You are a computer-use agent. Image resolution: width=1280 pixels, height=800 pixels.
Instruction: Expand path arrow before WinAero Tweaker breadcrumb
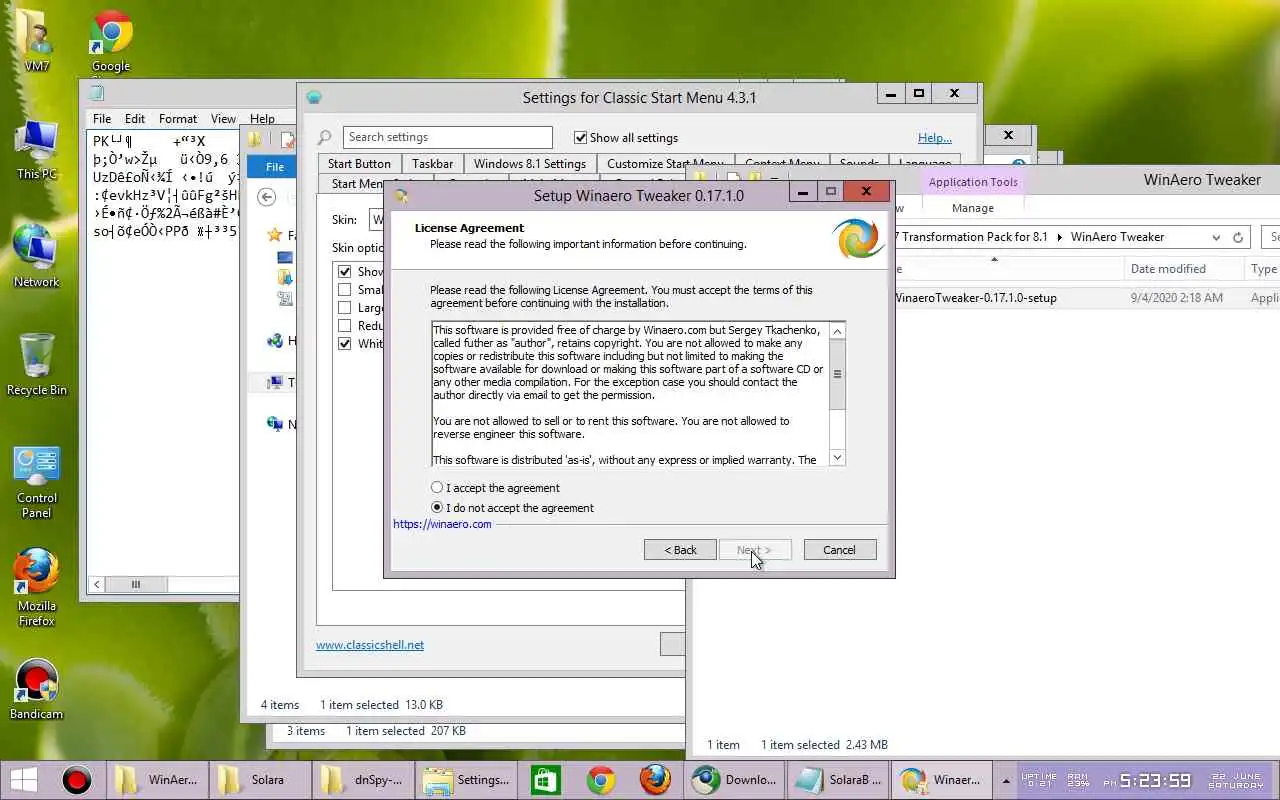[1059, 237]
